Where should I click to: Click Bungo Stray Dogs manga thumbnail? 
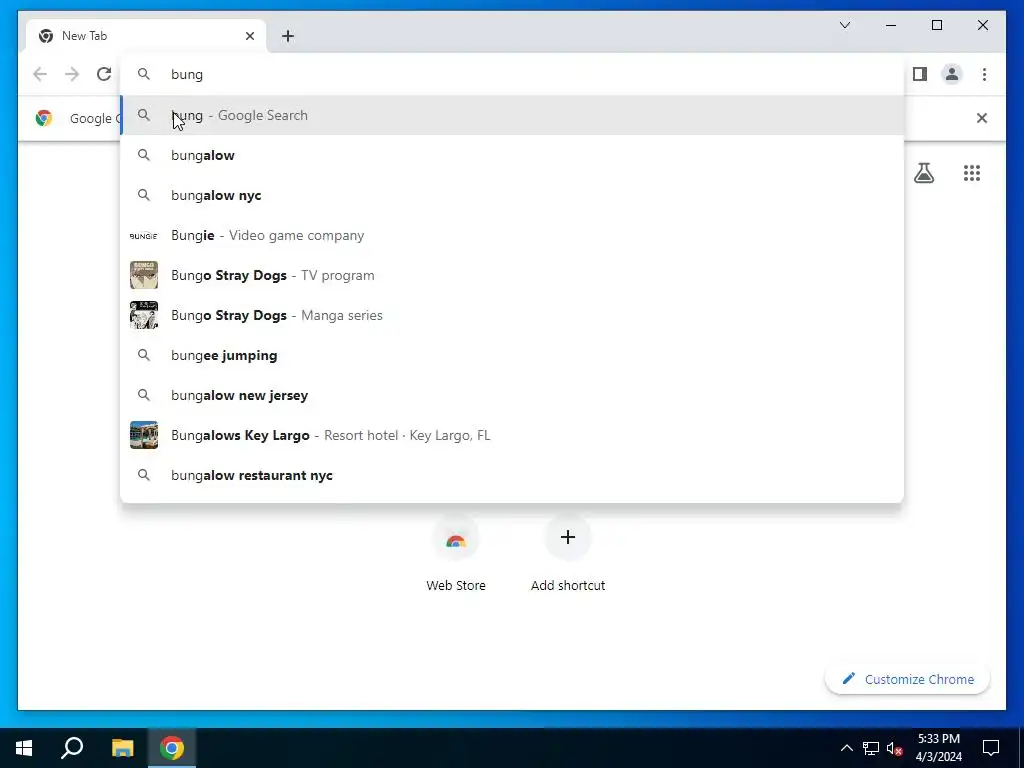tap(144, 315)
